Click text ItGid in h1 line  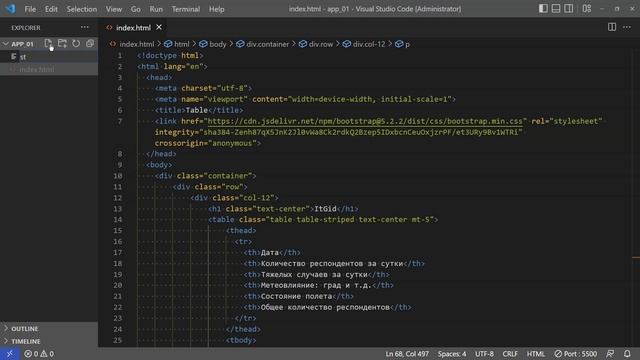325,209
